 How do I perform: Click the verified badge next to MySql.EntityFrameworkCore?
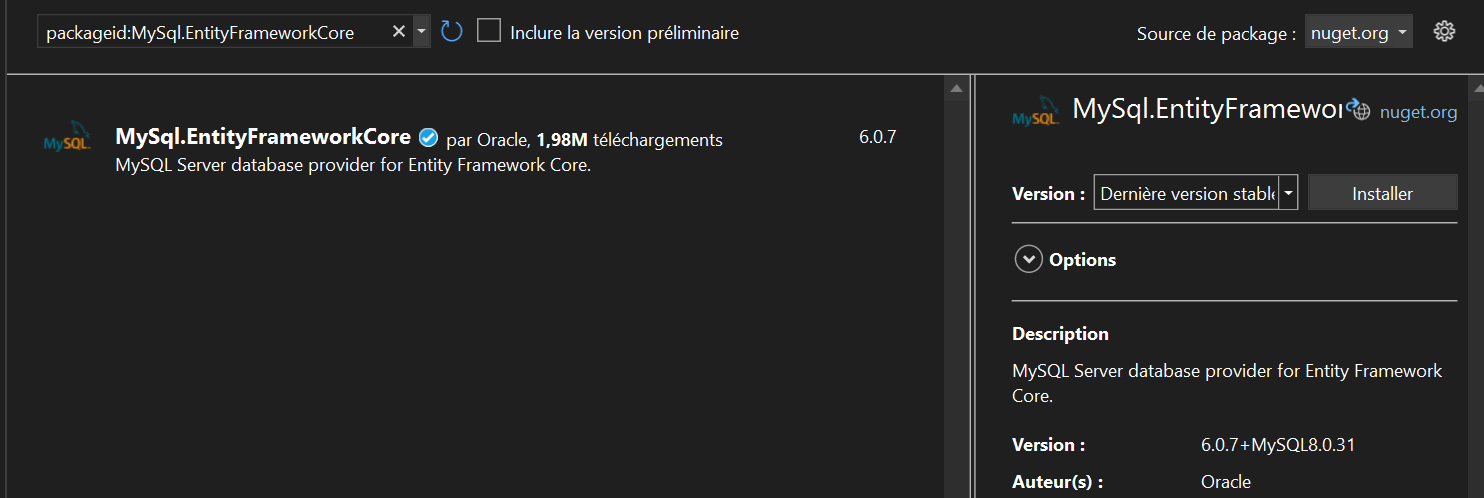(x=428, y=137)
